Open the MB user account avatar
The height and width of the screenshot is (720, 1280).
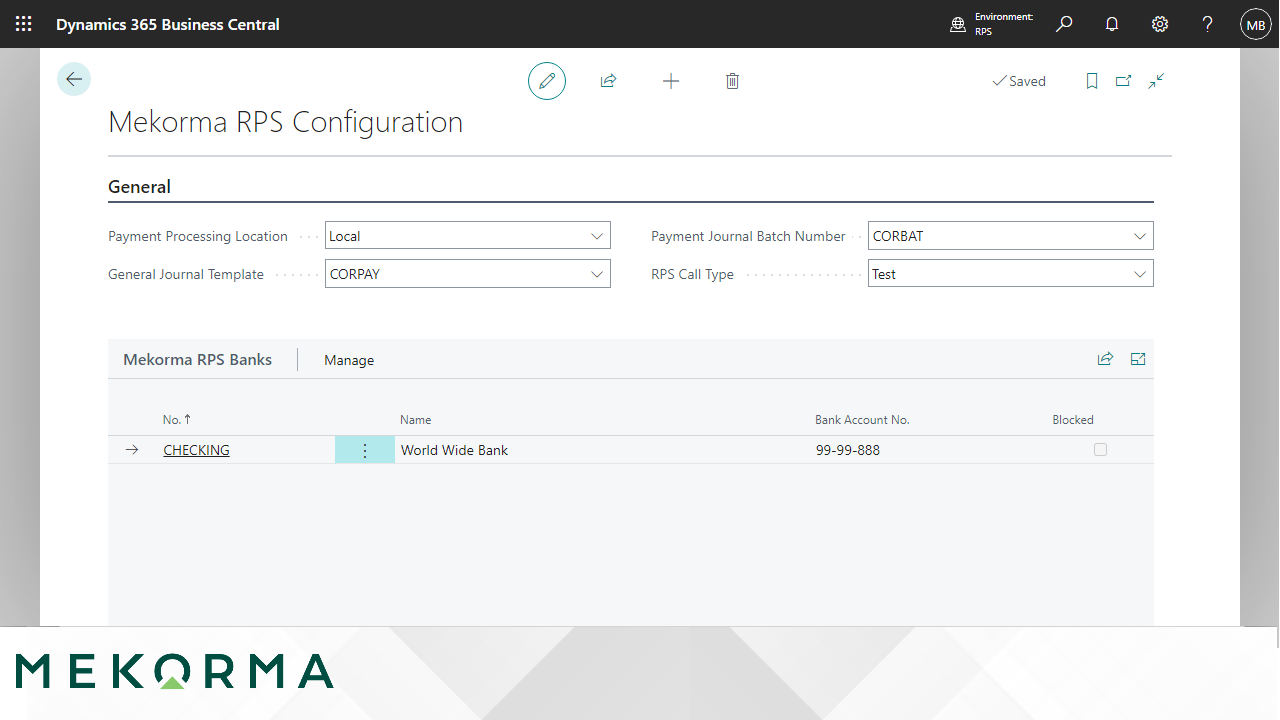click(x=1256, y=24)
